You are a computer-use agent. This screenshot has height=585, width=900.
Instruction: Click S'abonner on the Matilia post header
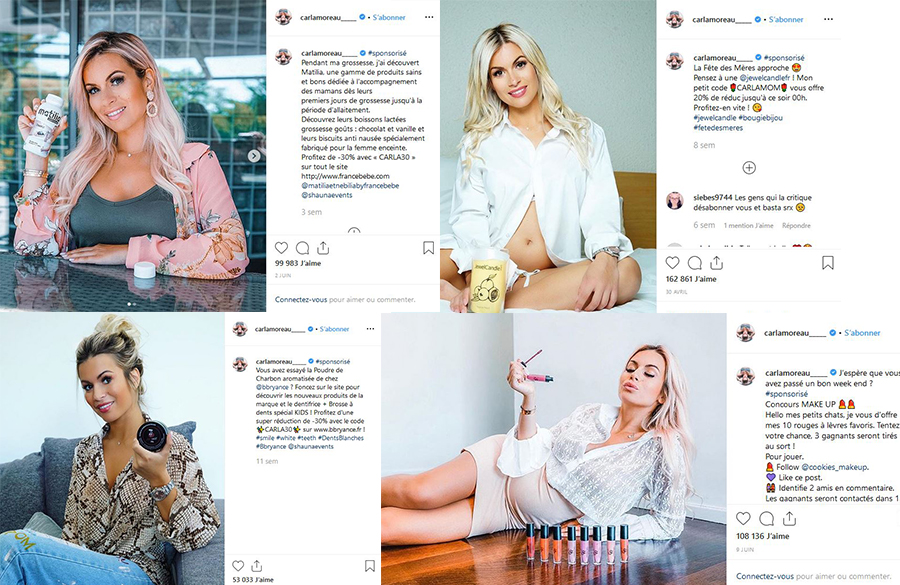tap(389, 17)
